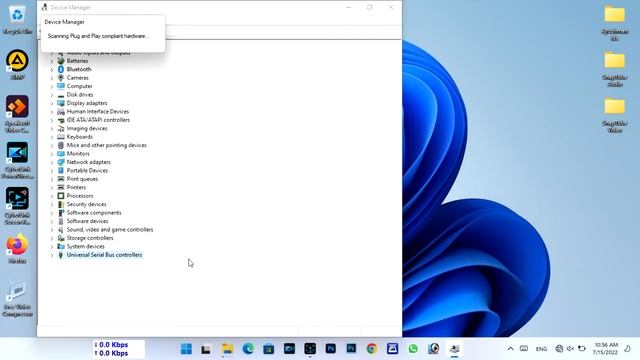Image resolution: width=640 pixels, height=360 pixels.
Task: Click the Device Manager taskbar button
Action: click(x=454, y=349)
